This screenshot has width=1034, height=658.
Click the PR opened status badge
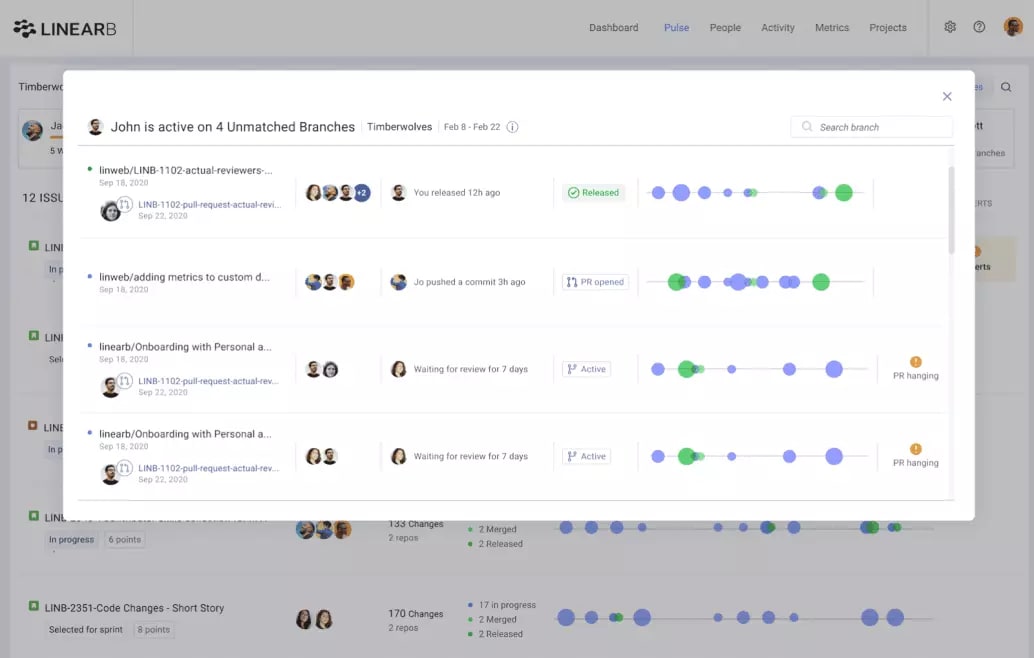(x=595, y=282)
